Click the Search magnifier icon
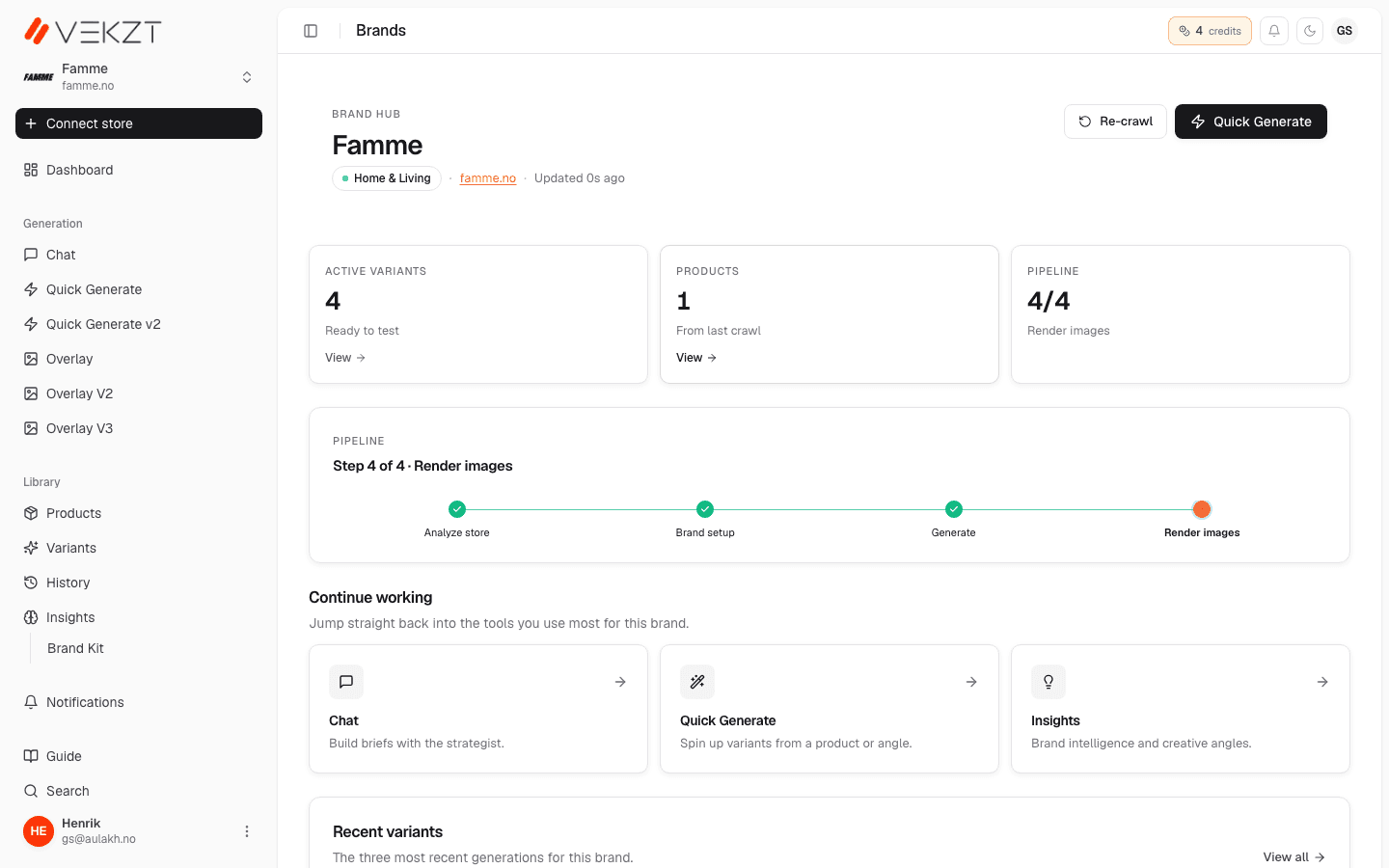 point(31,791)
